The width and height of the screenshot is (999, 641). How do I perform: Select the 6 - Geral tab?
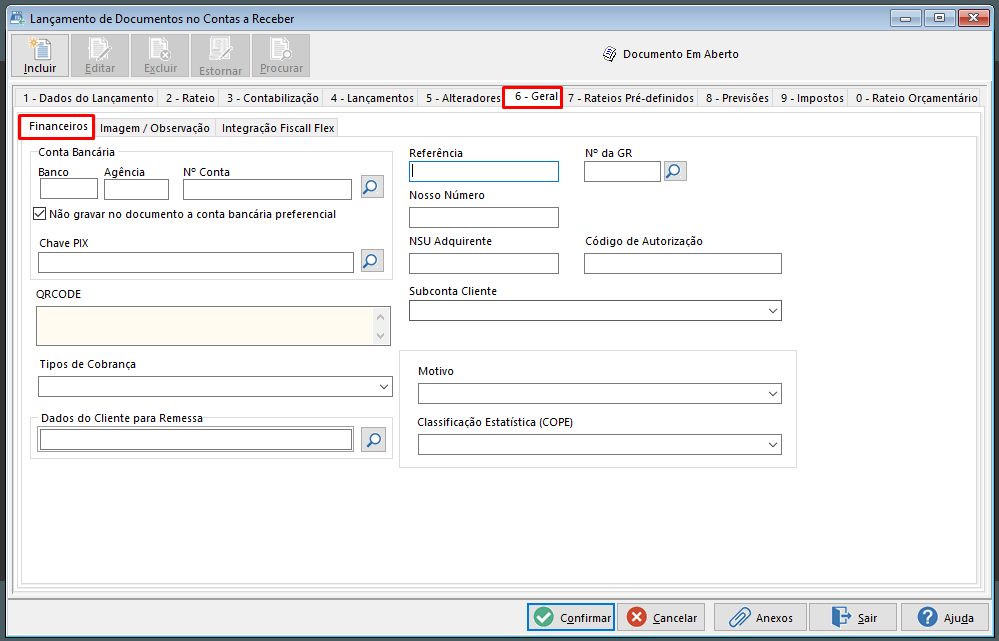[x=533, y=97]
